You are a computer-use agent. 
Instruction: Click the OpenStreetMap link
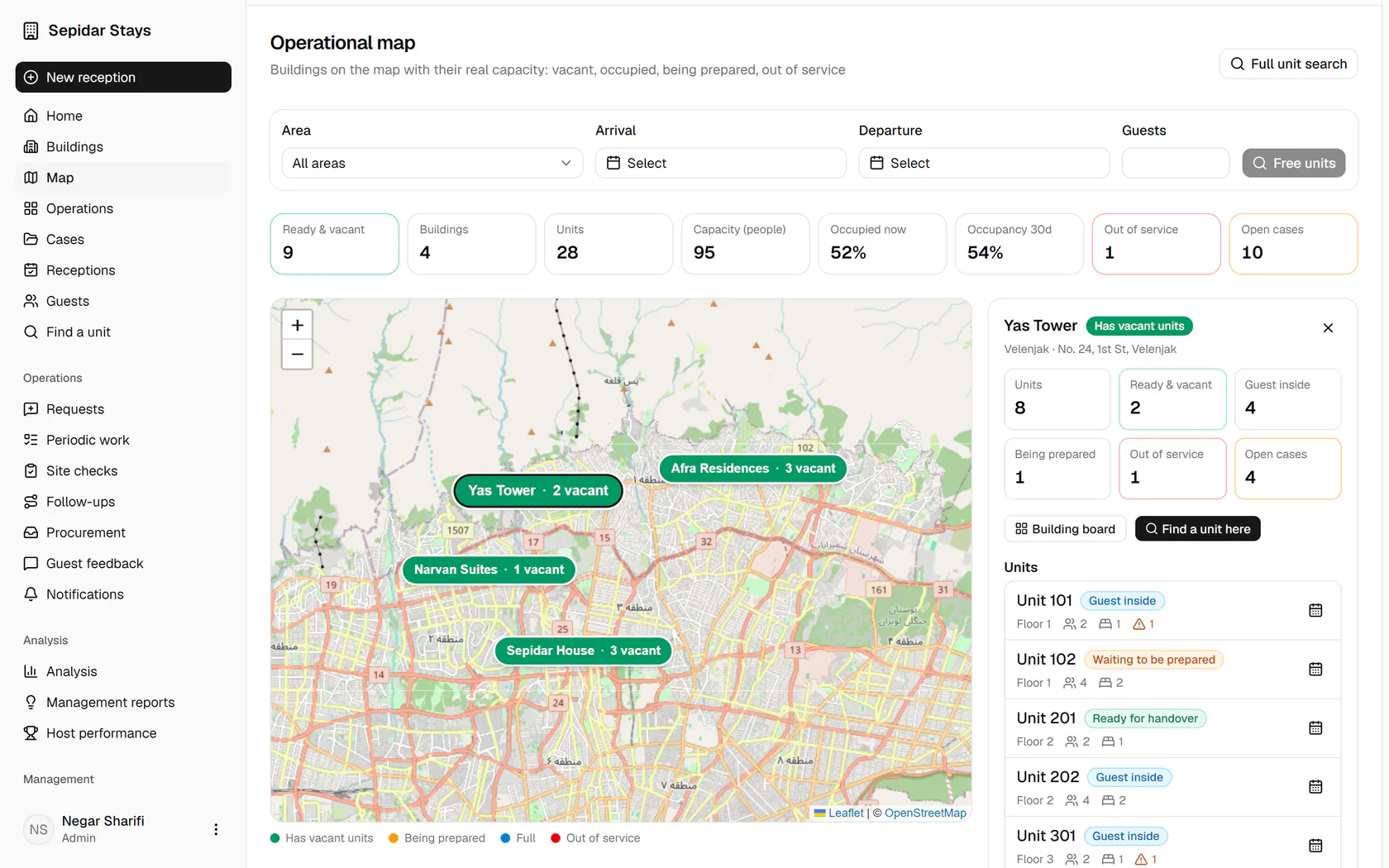[x=925, y=813]
